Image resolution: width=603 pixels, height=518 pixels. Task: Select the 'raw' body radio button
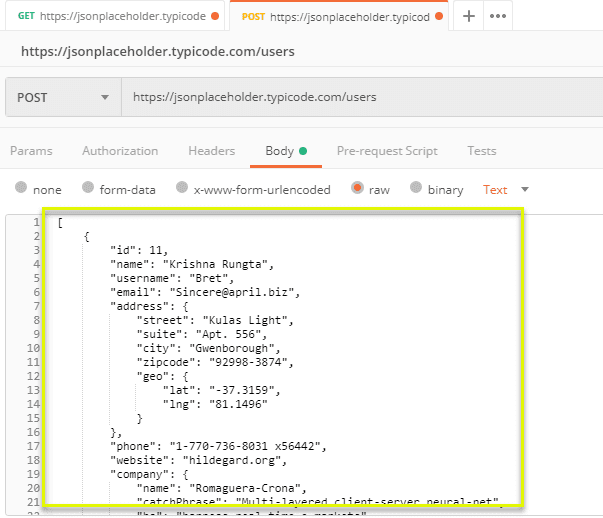pyautogui.click(x=357, y=189)
